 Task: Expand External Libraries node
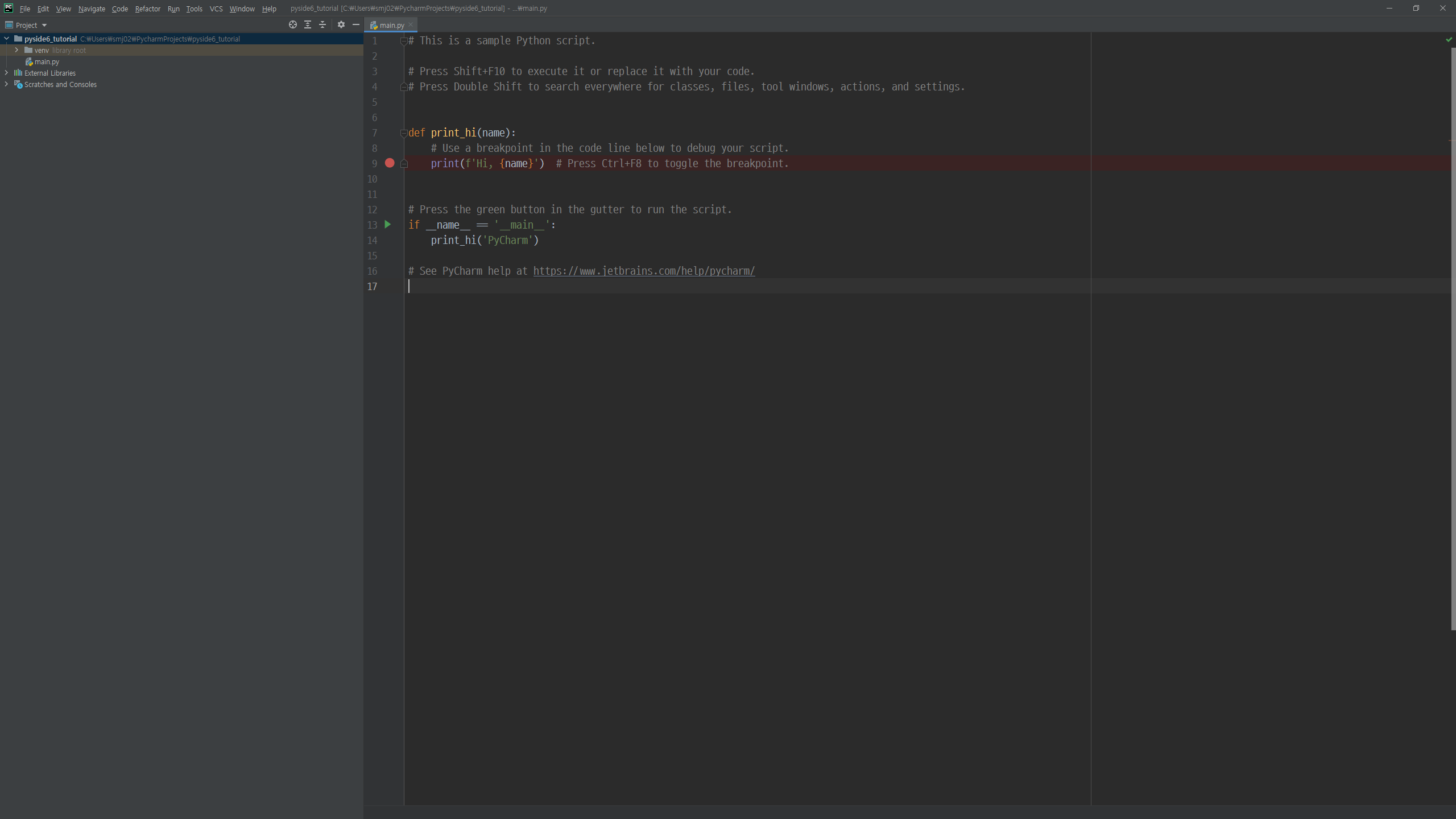pos(6,73)
